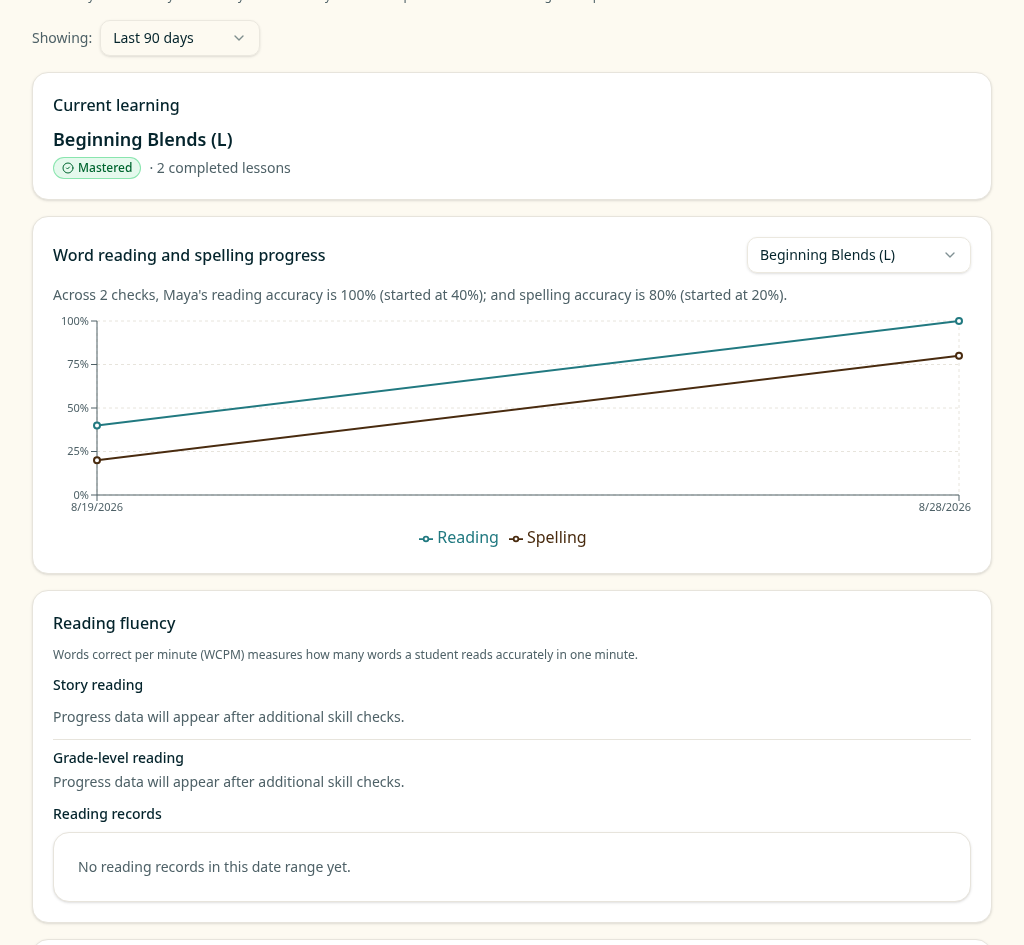Viewport: 1024px width, 945px height.
Task: Click 'No reading records in this date range yet'
Action: click(x=214, y=867)
